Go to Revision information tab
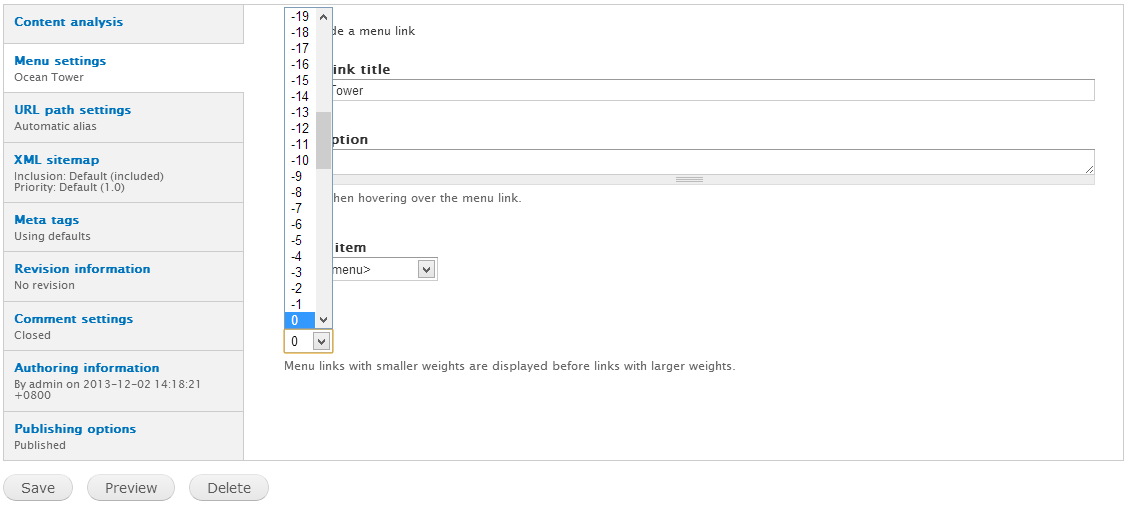This screenshot has width=1134, height=532. (x=82, y=269)
